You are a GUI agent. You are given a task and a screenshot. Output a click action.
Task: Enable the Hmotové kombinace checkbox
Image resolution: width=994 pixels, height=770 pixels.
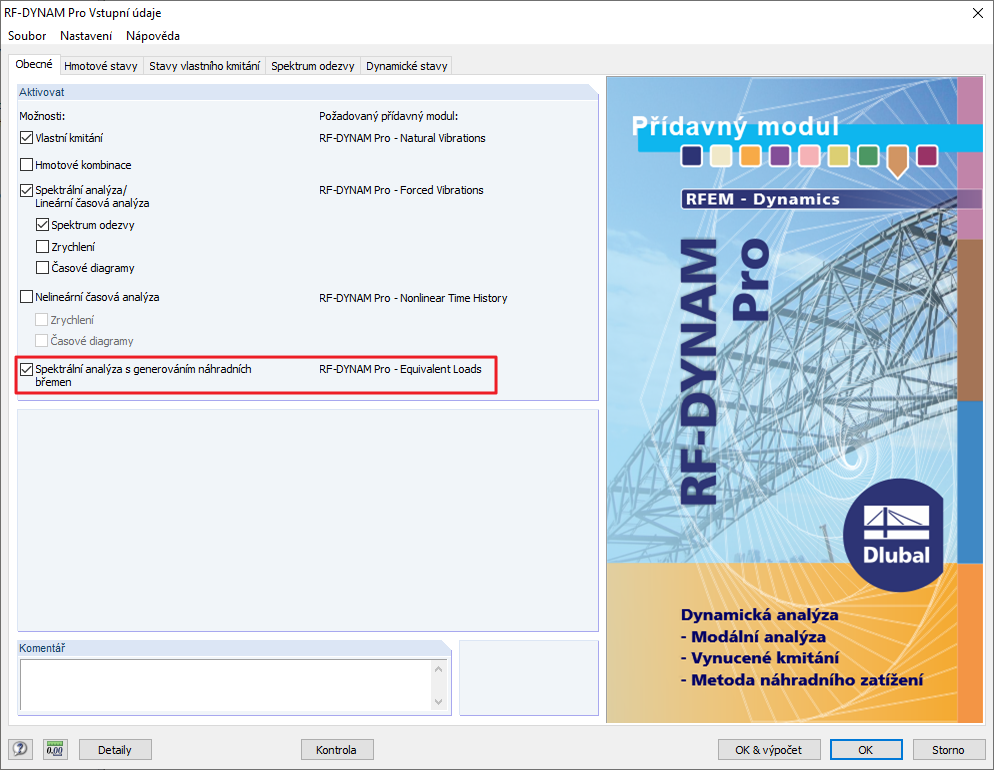26,164
